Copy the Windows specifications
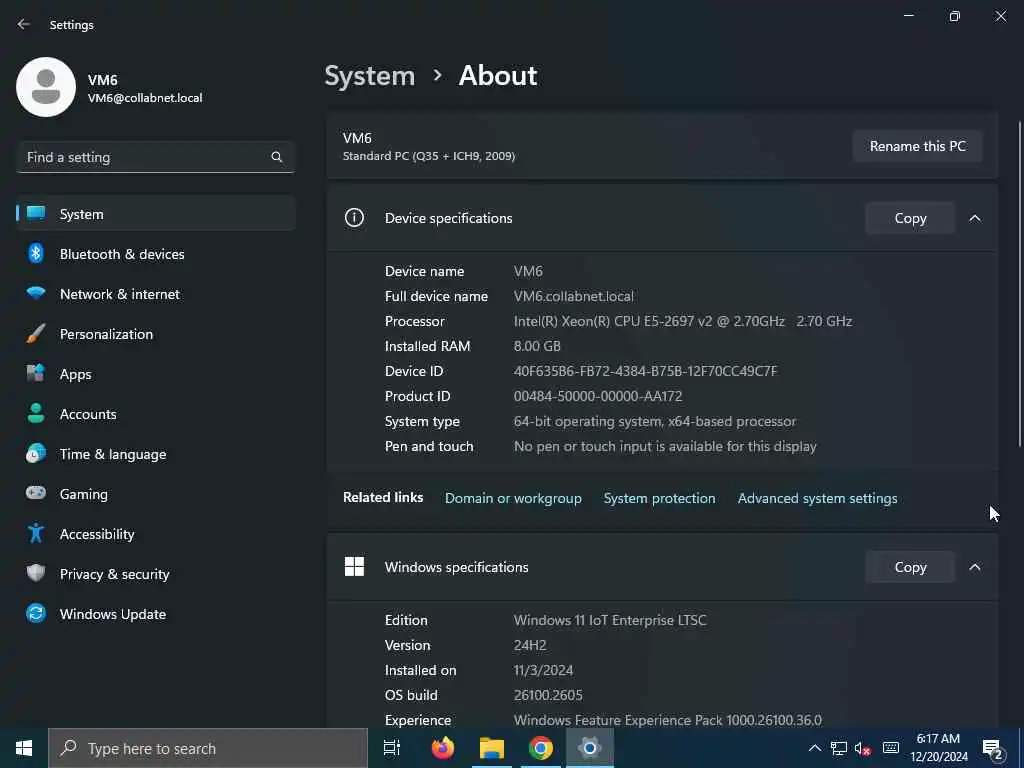Viewport: 1024px width, 768px height. 910,567
